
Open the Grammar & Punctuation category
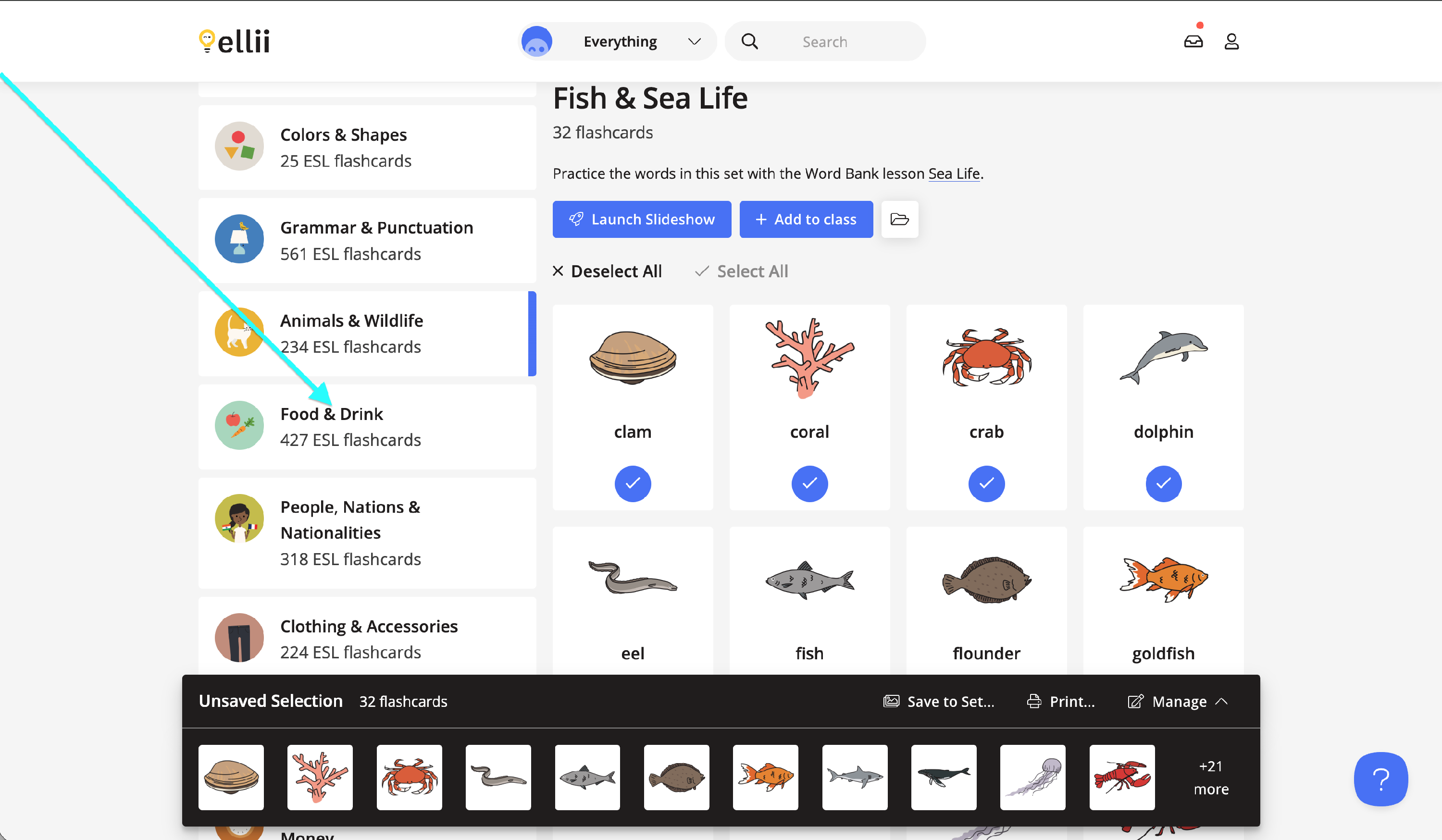367,240
